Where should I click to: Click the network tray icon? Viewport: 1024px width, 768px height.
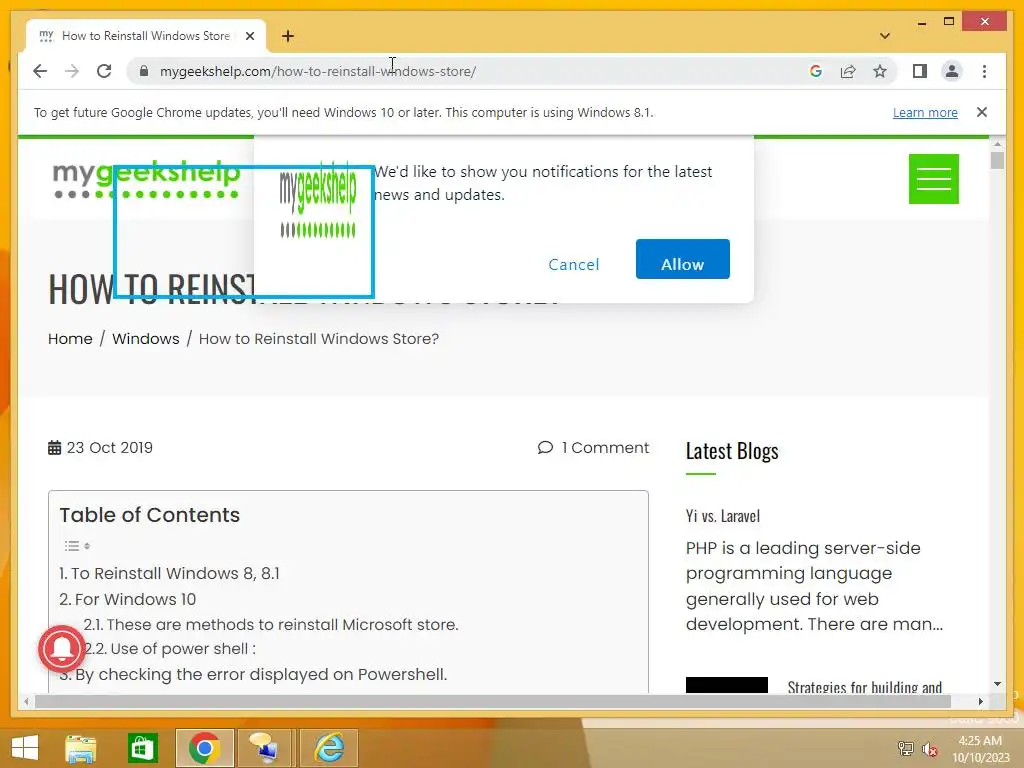point(906,749)
